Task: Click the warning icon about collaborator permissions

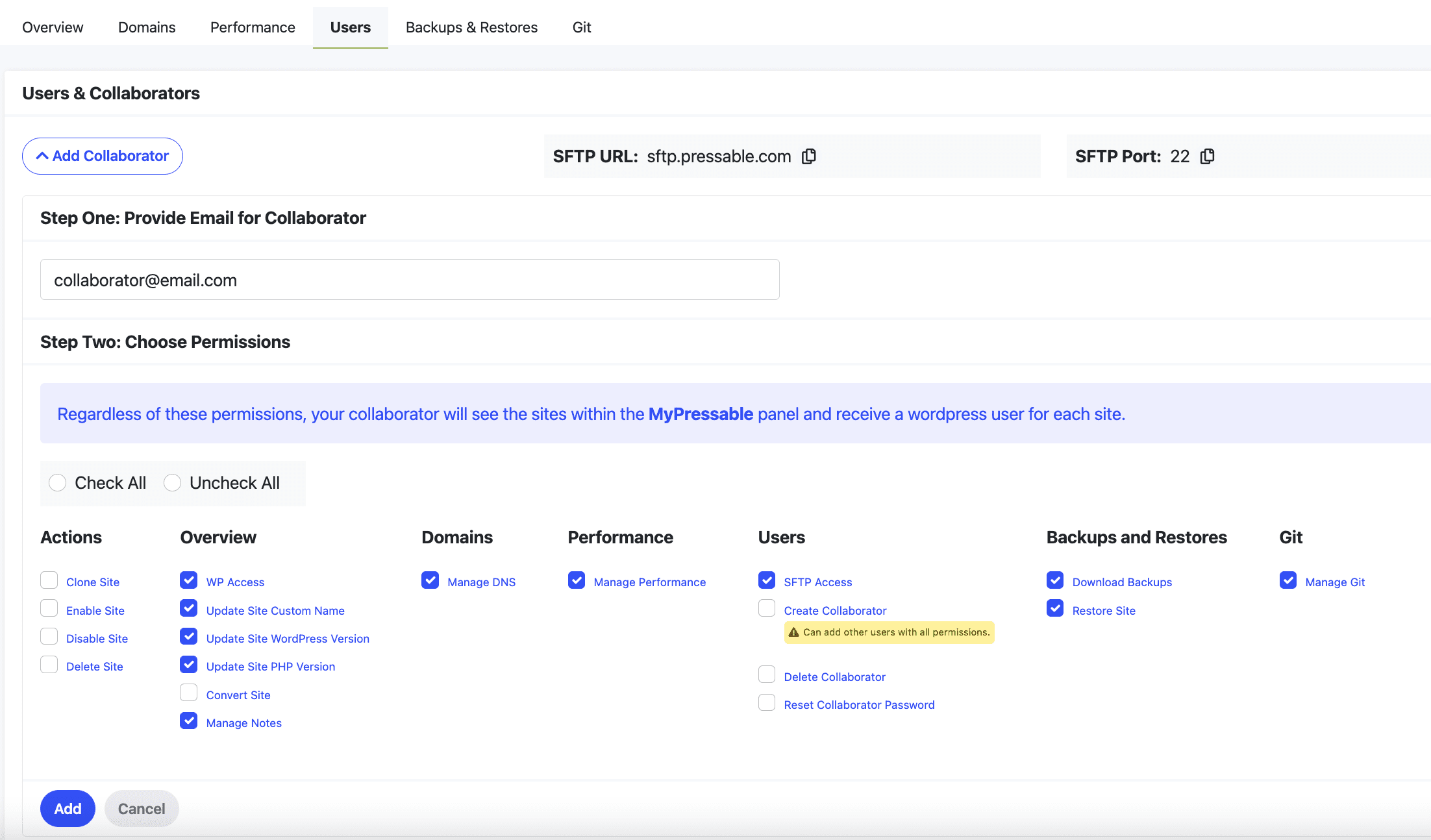Action: point(793,632)
